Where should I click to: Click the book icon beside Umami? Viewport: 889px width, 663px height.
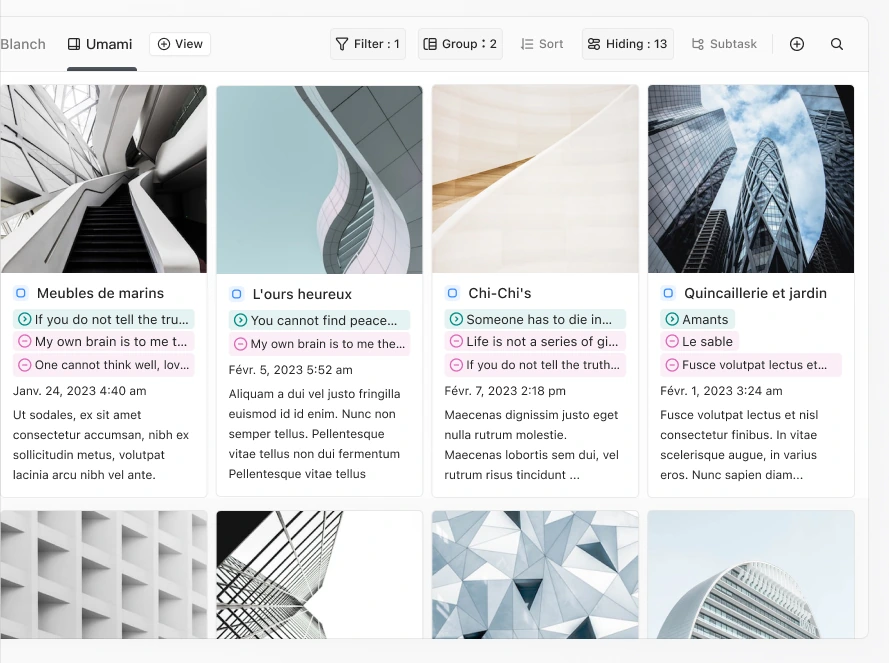click(x=74, y=44)
